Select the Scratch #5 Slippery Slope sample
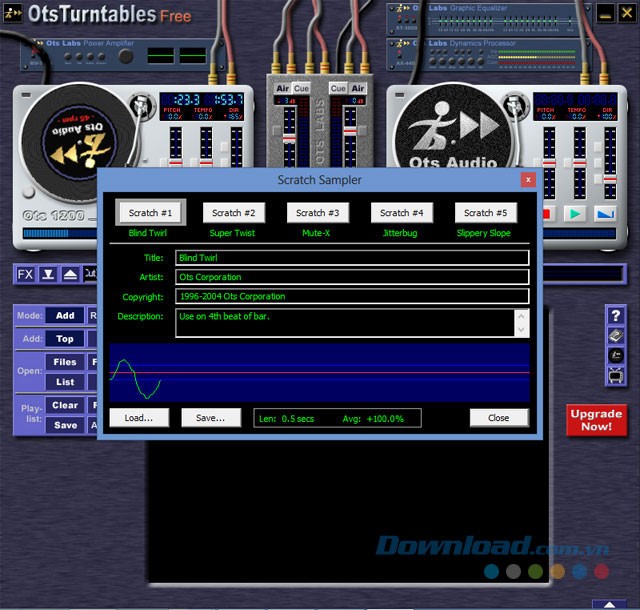The image size is (640, 610). pos(486,213)
